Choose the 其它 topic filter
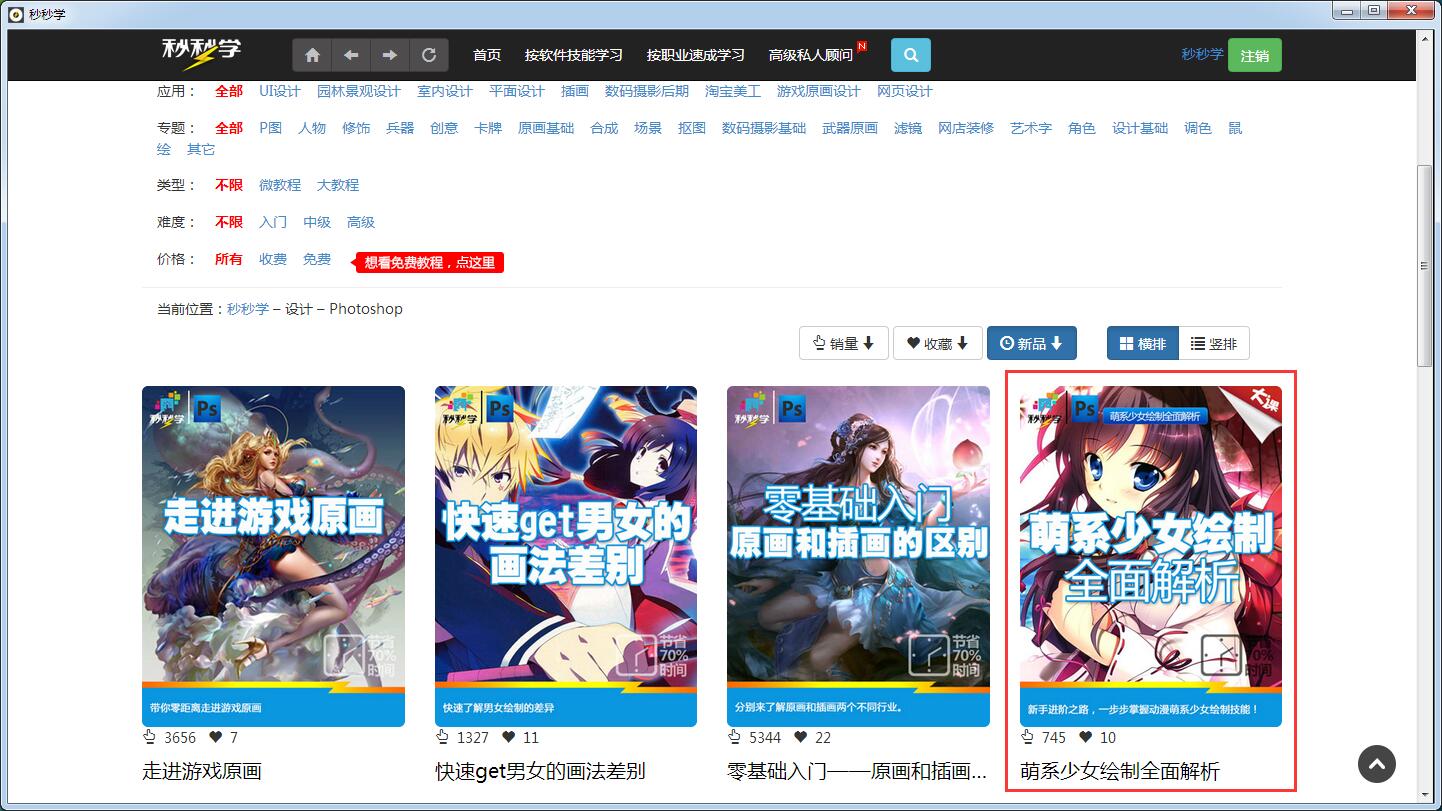1442x811 pixels. [201, 149]
